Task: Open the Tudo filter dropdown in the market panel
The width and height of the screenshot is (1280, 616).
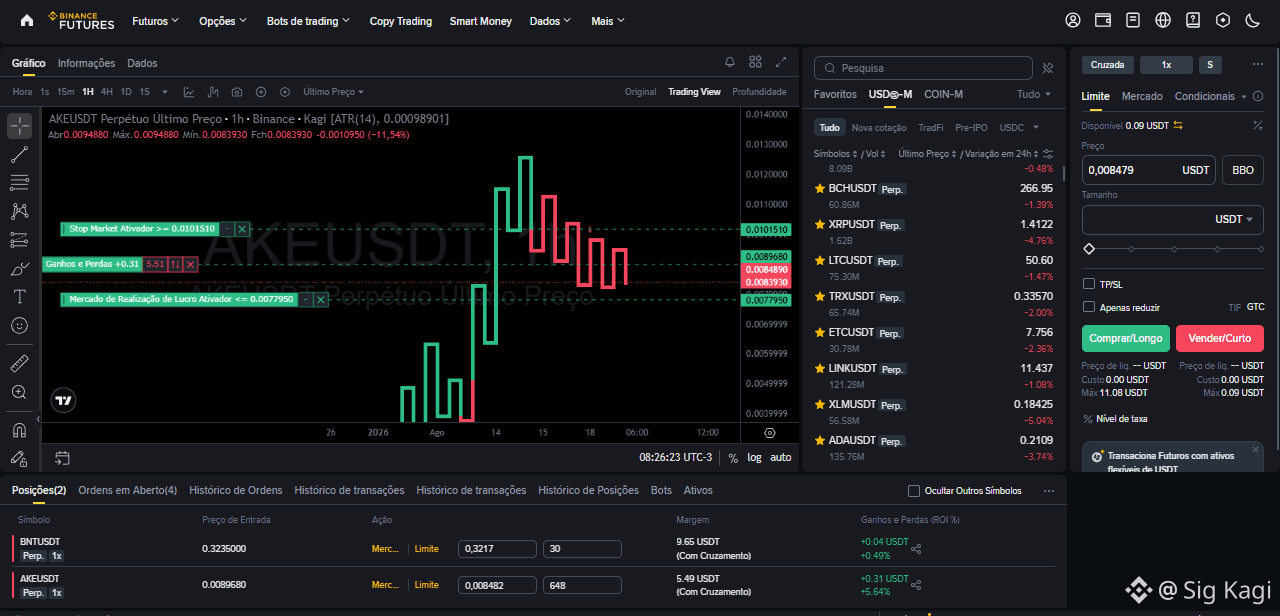Action: point(1034,94)
